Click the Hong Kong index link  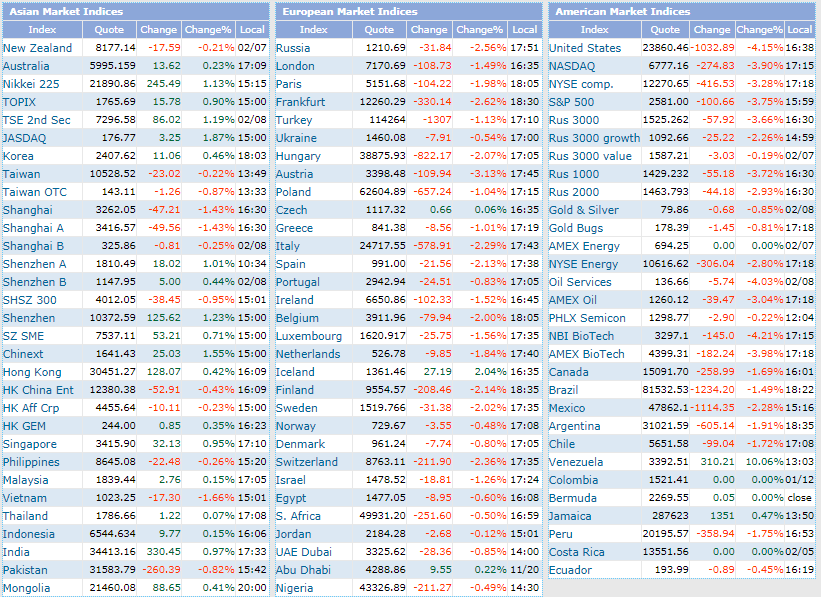[32, 372]
